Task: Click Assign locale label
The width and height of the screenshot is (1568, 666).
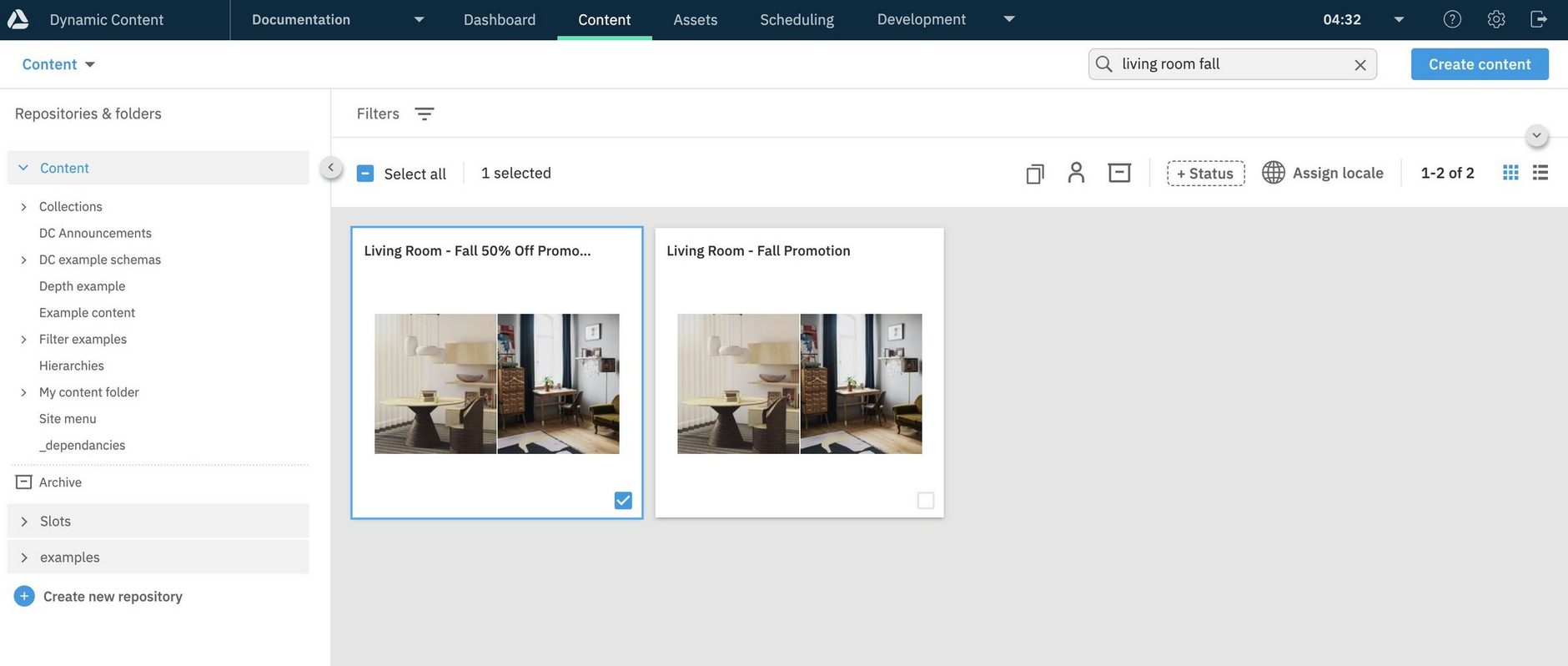Action: pos(1338,173)
